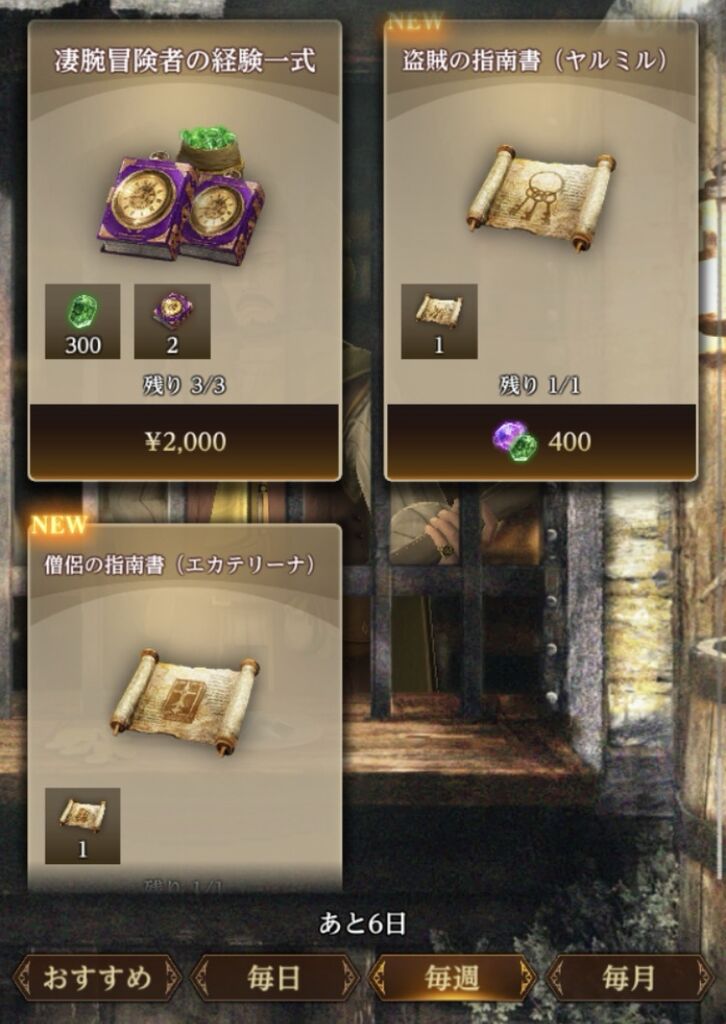The image size is (726, 1024).
Task: Tap the 残り 3/3 stock label
Action: 184,385
